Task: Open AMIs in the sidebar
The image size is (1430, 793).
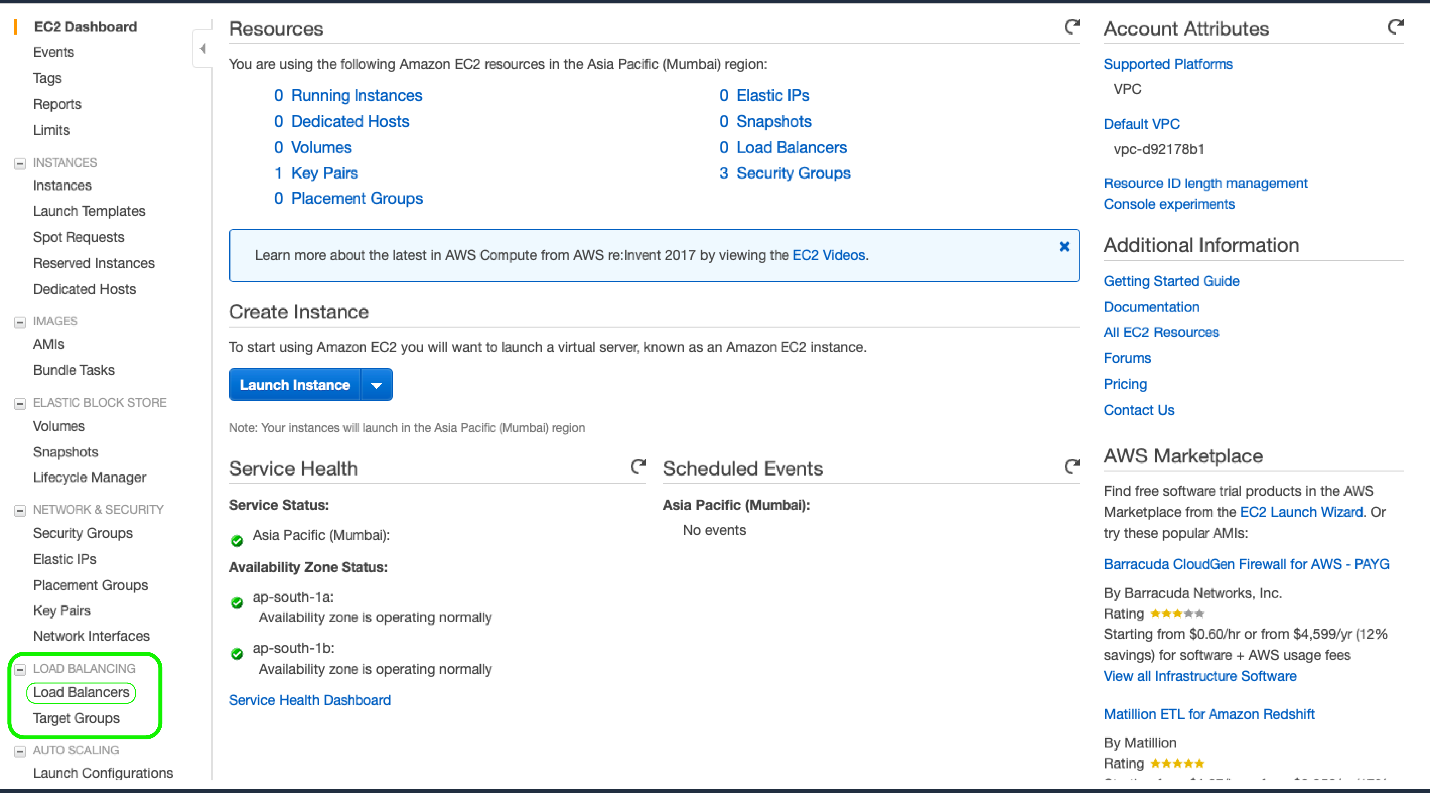Action: [x=48, y=344]
